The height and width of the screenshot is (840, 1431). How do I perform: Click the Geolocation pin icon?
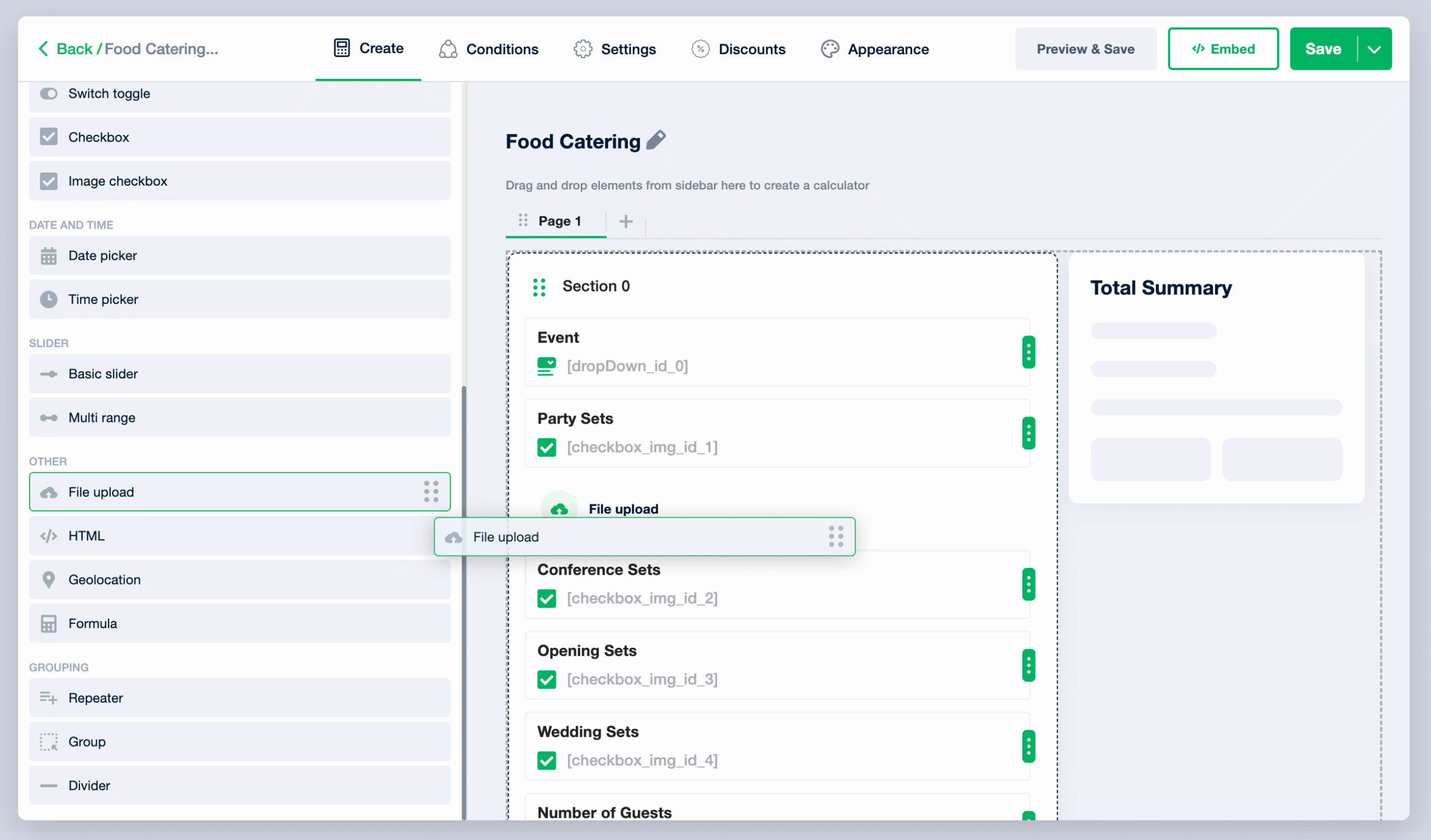tap(49, 580)
